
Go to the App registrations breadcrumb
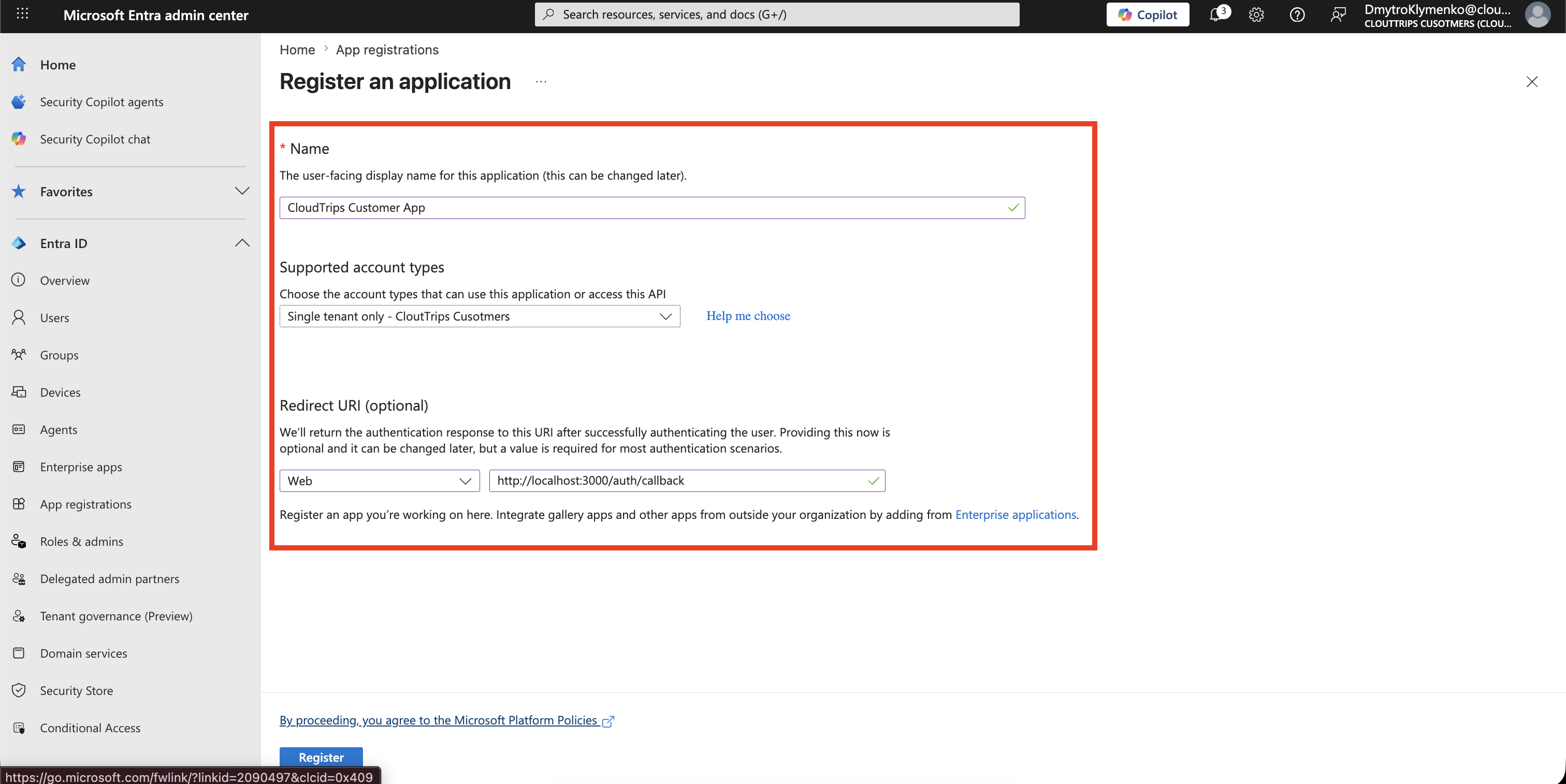[387, 49]
